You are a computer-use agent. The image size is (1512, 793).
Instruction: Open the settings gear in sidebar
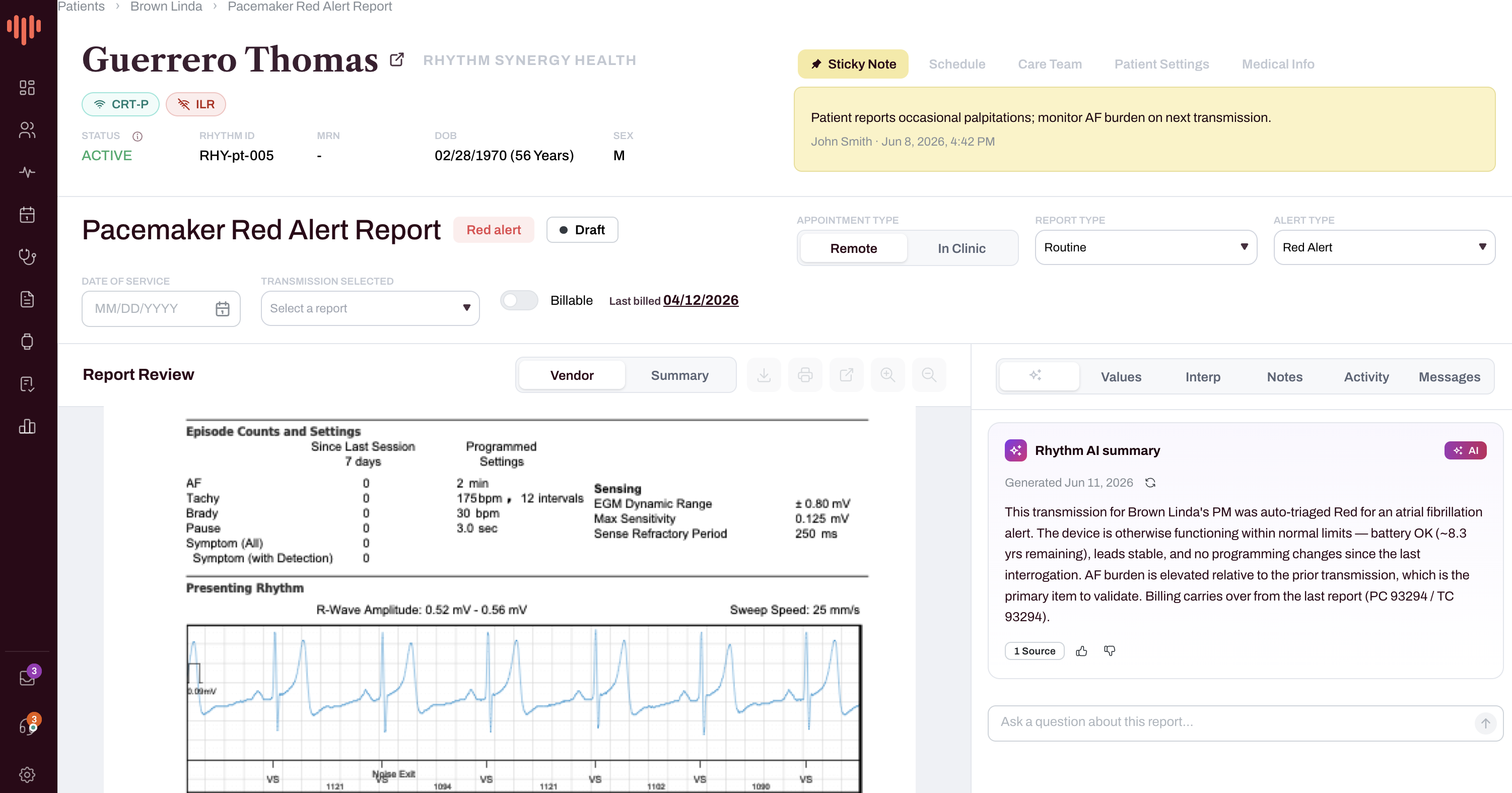click(27, 774)
